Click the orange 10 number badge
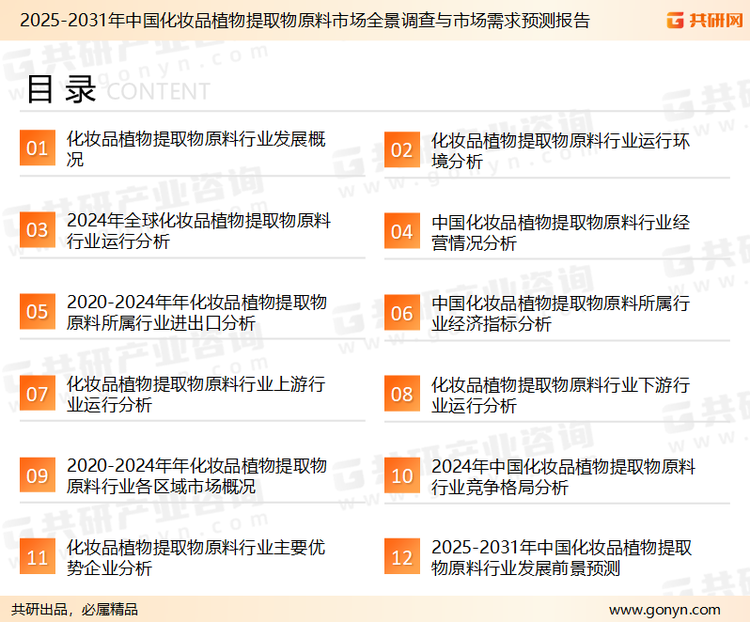The image size is (750, 622). (x=402, y=476)
